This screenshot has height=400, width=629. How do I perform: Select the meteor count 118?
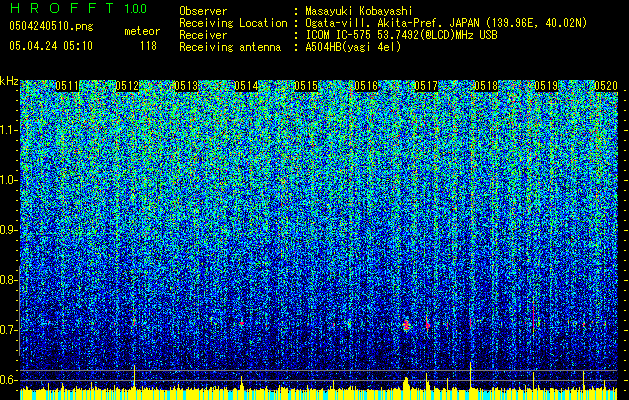[148, 46]
